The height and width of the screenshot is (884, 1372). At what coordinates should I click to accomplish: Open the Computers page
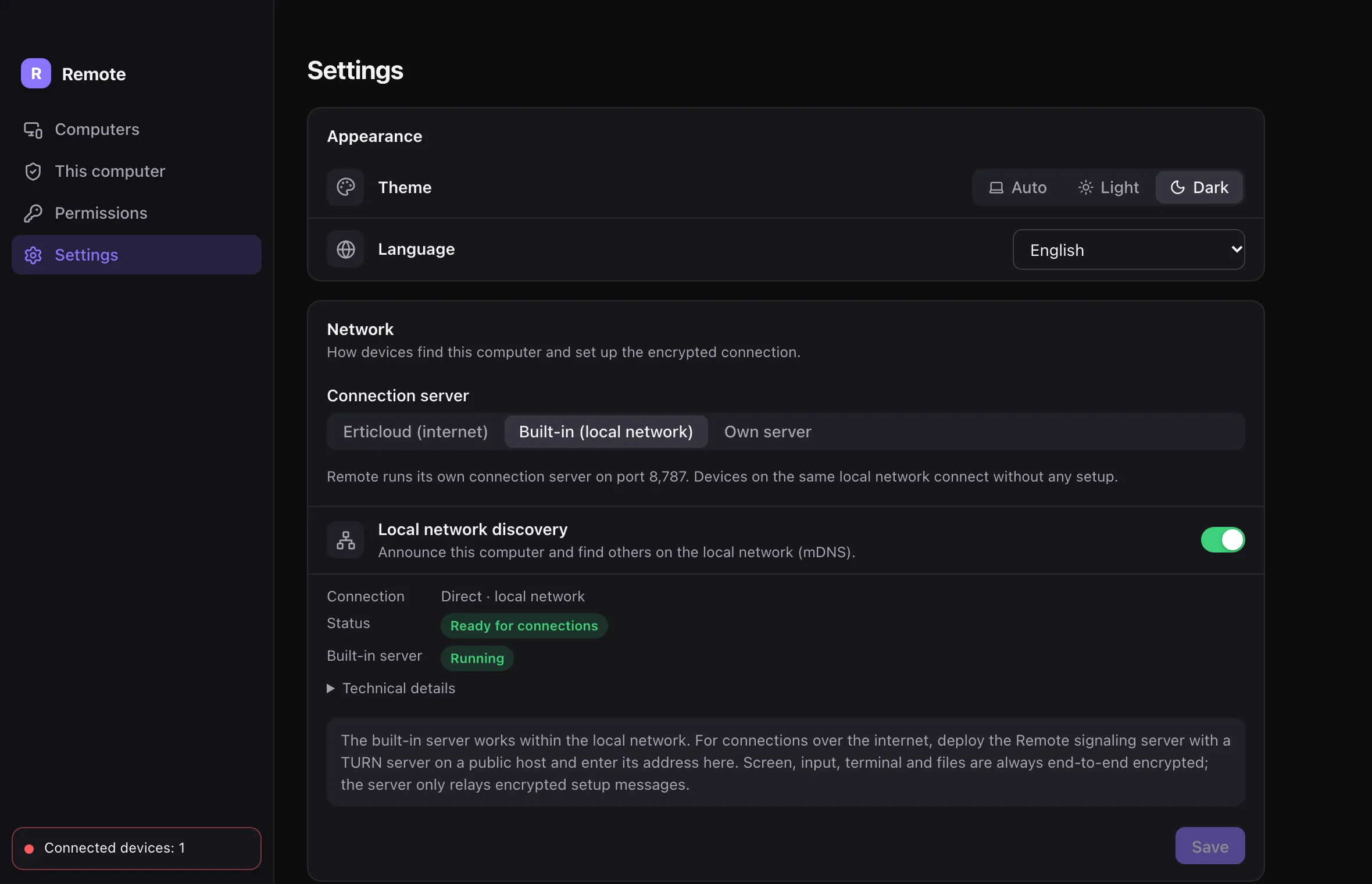pos(137,129)
